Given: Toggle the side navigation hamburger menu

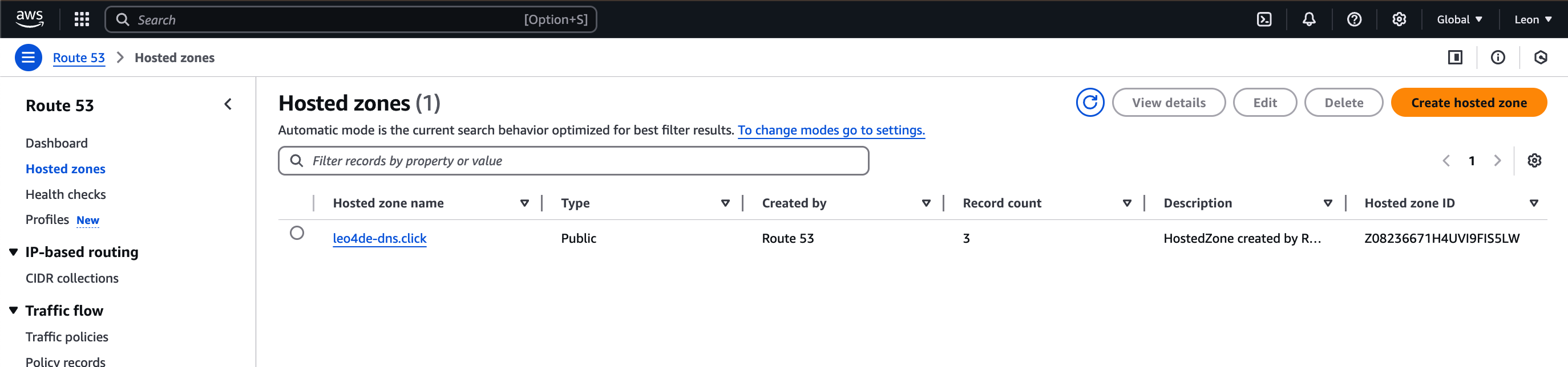Looking at the screenshot, I should (28, 58).
